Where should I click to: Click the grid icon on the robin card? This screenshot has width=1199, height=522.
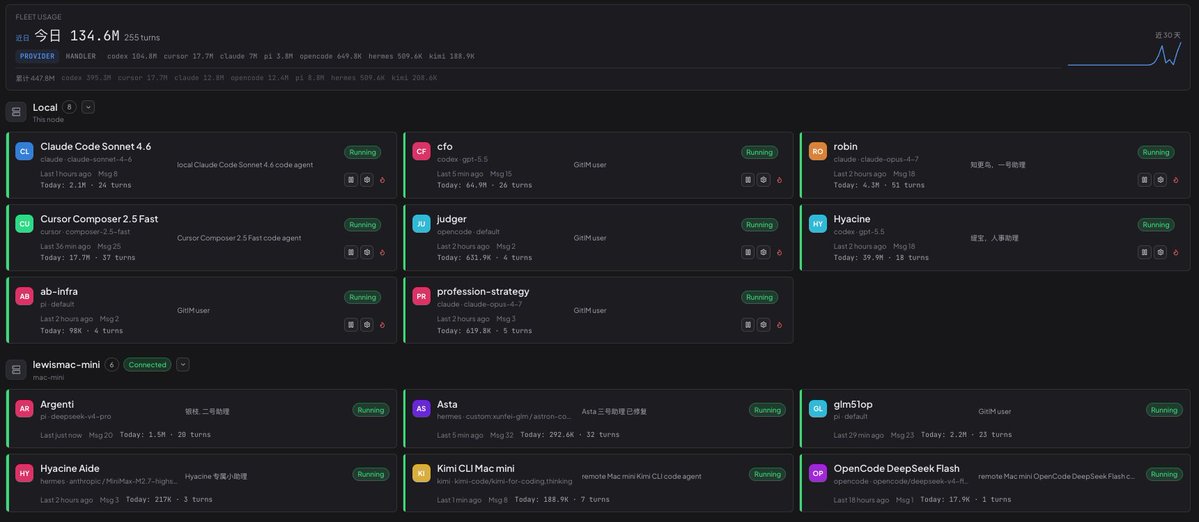click(1145, 180)
